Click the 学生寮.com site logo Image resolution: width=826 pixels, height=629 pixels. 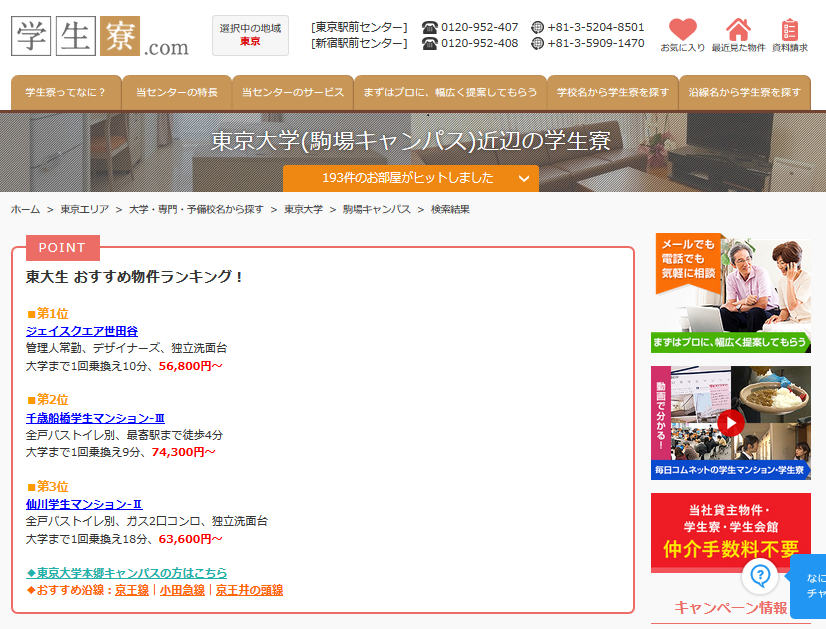click(100, 36)
